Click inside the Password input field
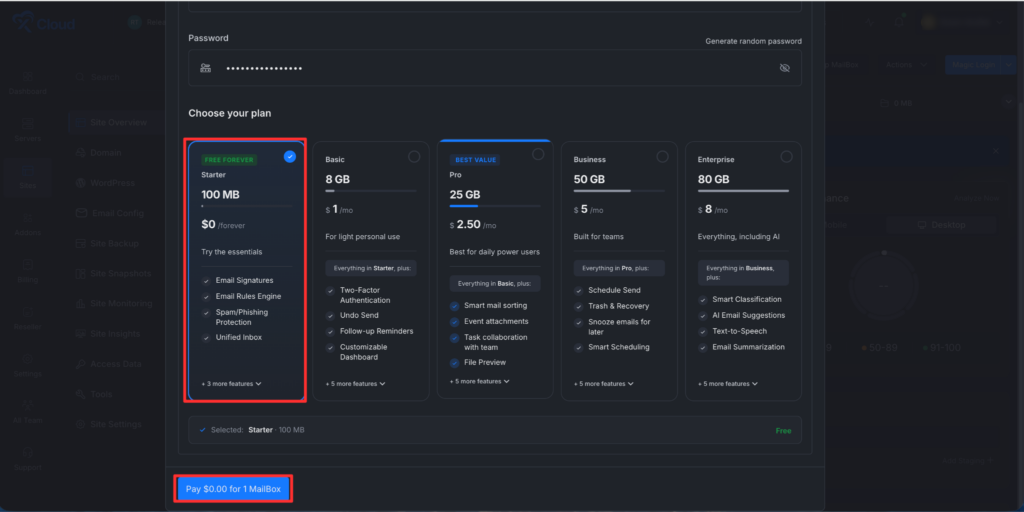Viewport: 1024px width, 512px height. point(495,68)
